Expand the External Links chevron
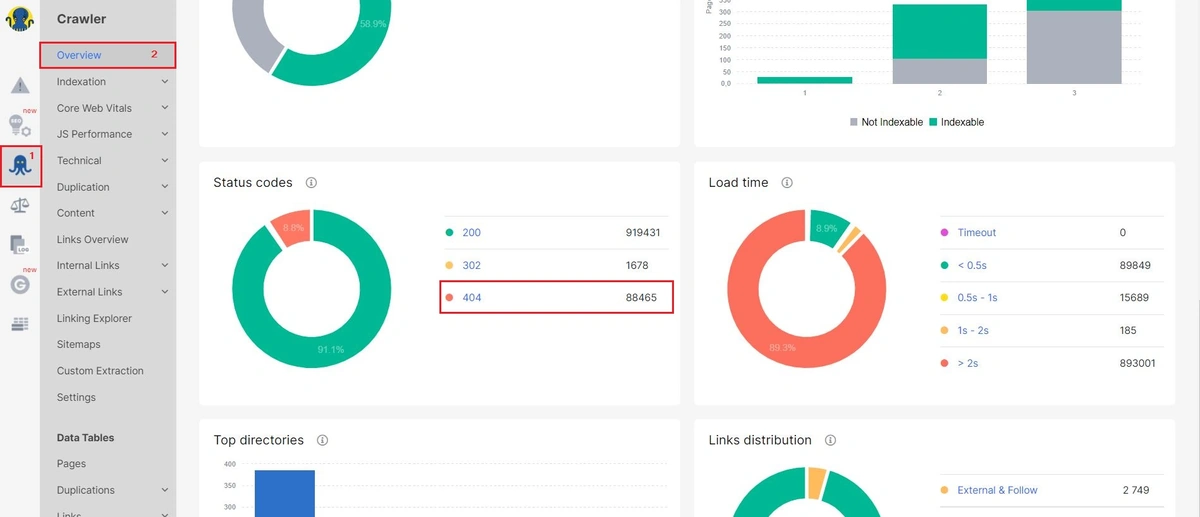The image size is (1200, 517). pos(165,292)
